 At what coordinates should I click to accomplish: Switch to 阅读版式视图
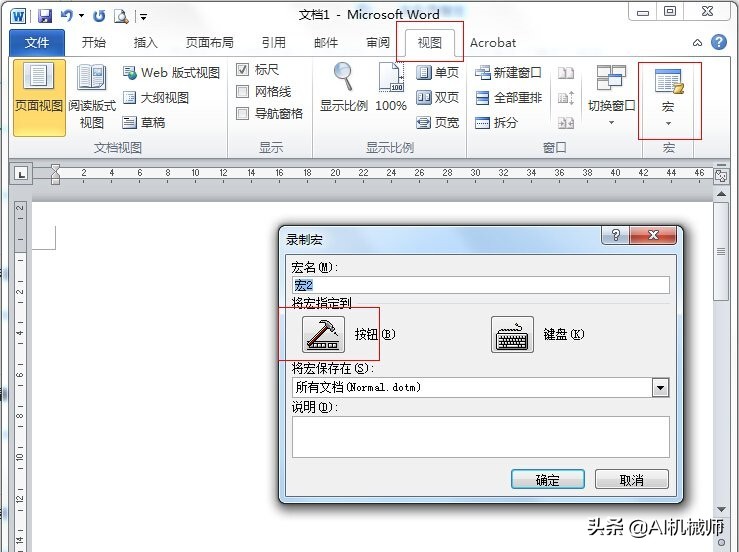91,98
